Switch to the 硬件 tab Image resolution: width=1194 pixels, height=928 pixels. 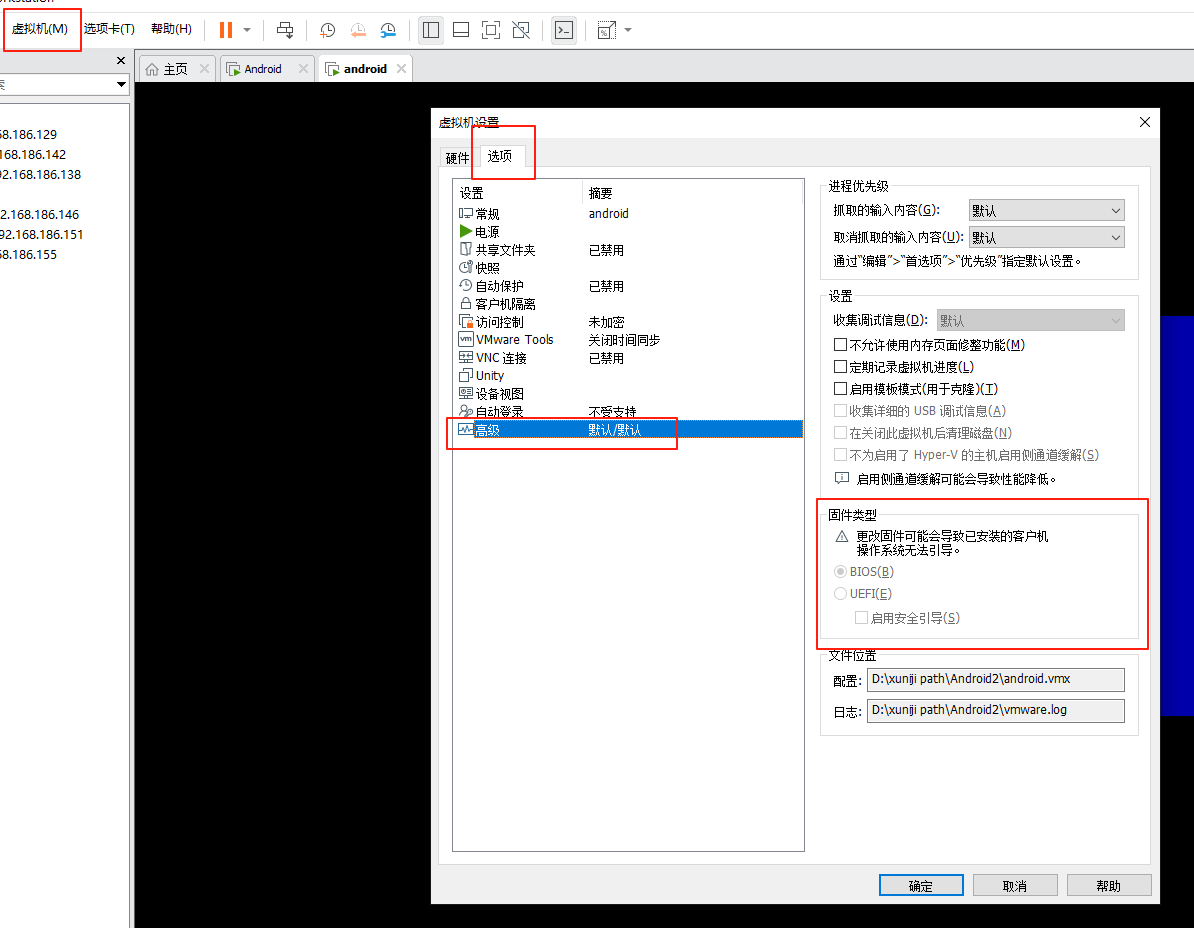(x=457, y=158)
